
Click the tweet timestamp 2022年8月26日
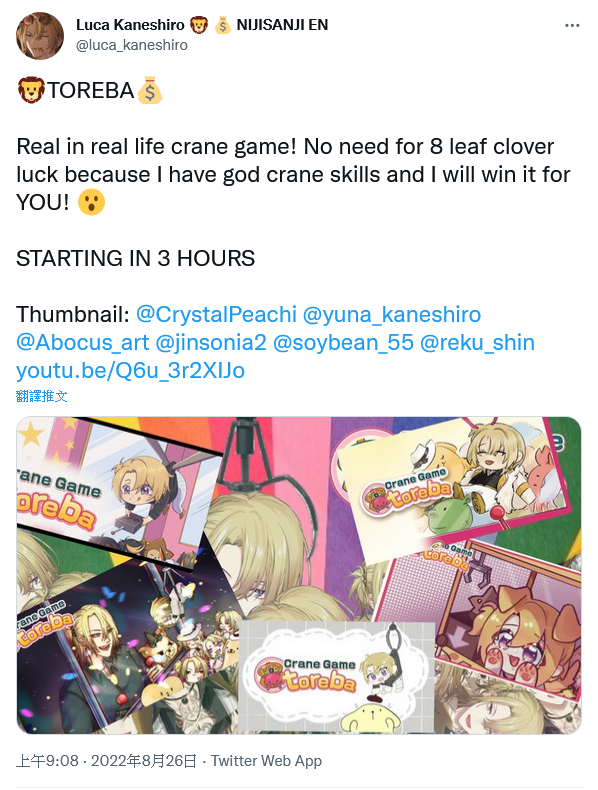tap(144, 761)
